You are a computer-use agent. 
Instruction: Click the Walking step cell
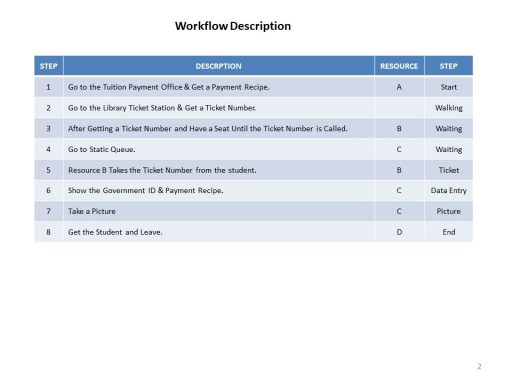(x=448, y=108)
